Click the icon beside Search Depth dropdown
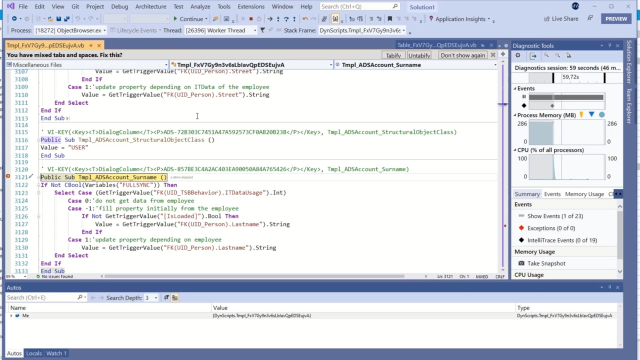Viewport: 640px width, 360px height. 167,298
